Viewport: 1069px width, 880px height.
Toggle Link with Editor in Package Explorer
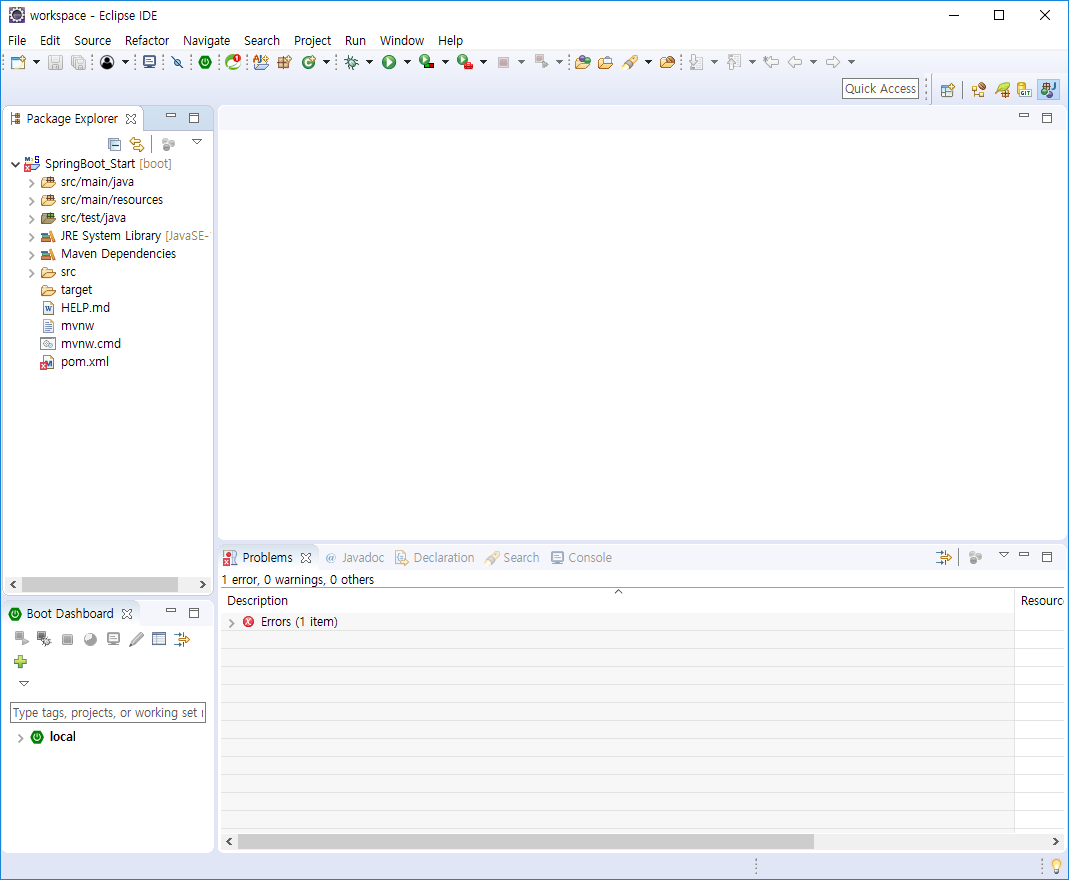click(x=137, y=144)
